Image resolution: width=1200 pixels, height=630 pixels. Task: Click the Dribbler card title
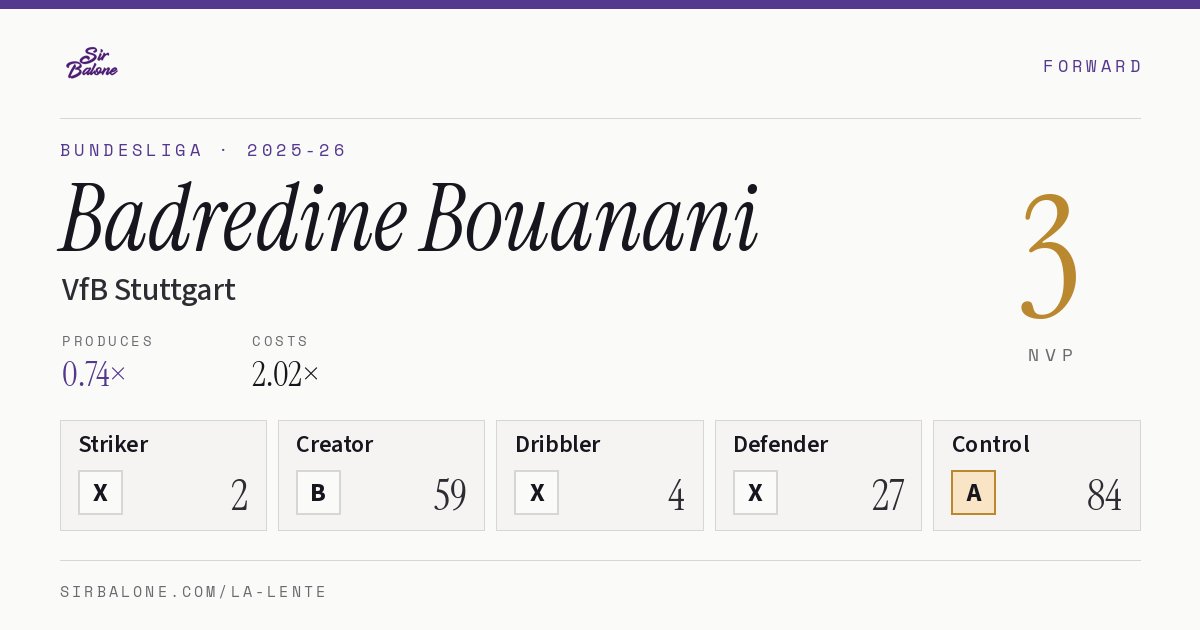[558, 444]
